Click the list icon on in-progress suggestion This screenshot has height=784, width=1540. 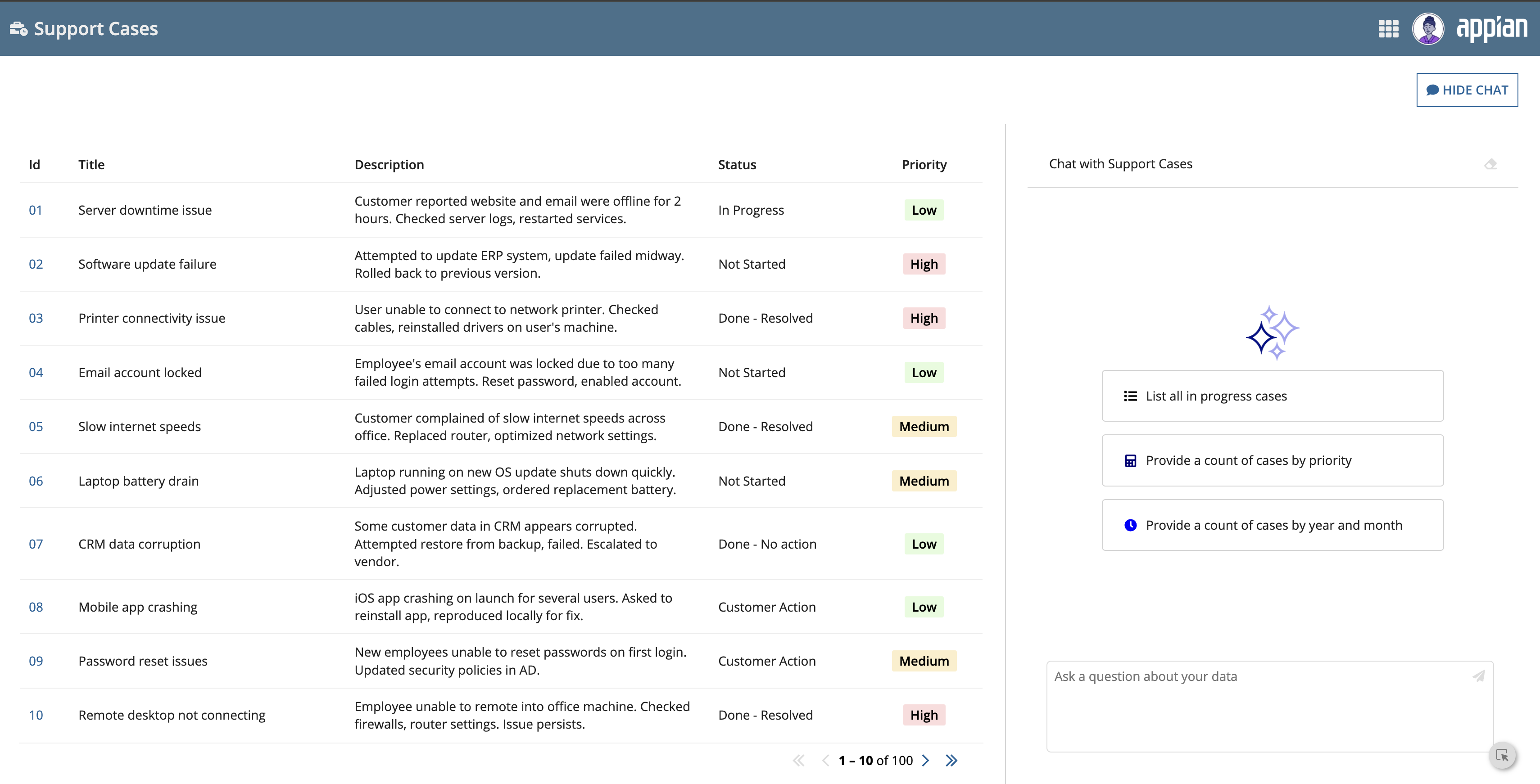1131,396
